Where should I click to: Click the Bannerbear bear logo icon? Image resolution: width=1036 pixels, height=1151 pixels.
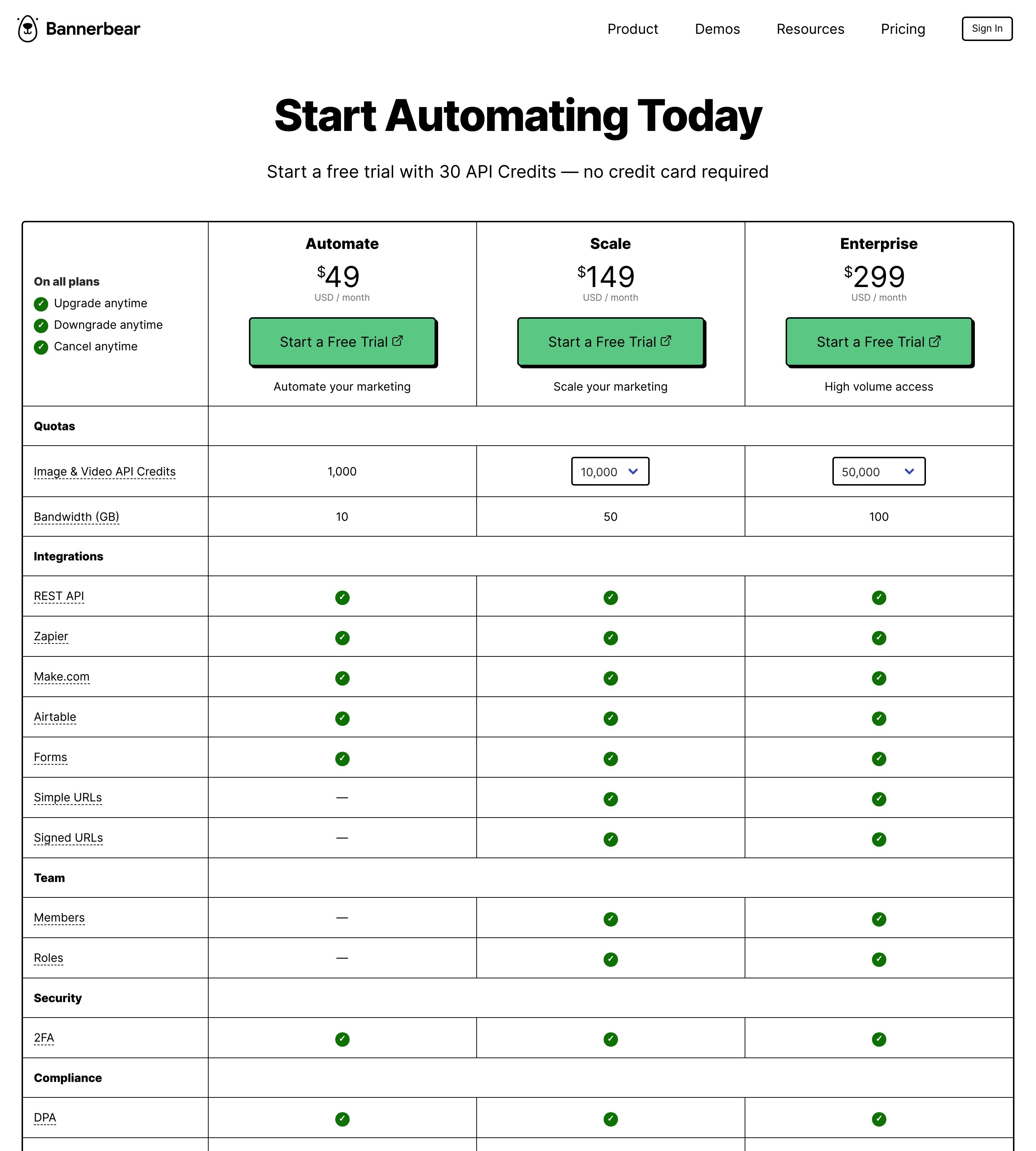point(27,29)
